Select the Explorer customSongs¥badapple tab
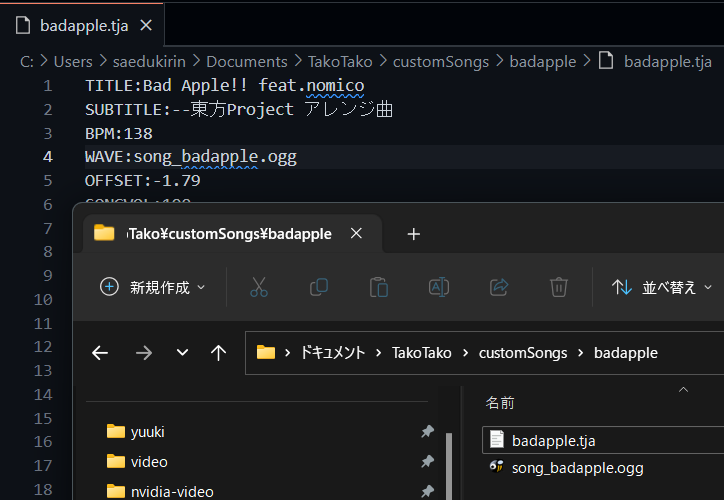Screen dimensions: 724x500 (x=232, y=233)
